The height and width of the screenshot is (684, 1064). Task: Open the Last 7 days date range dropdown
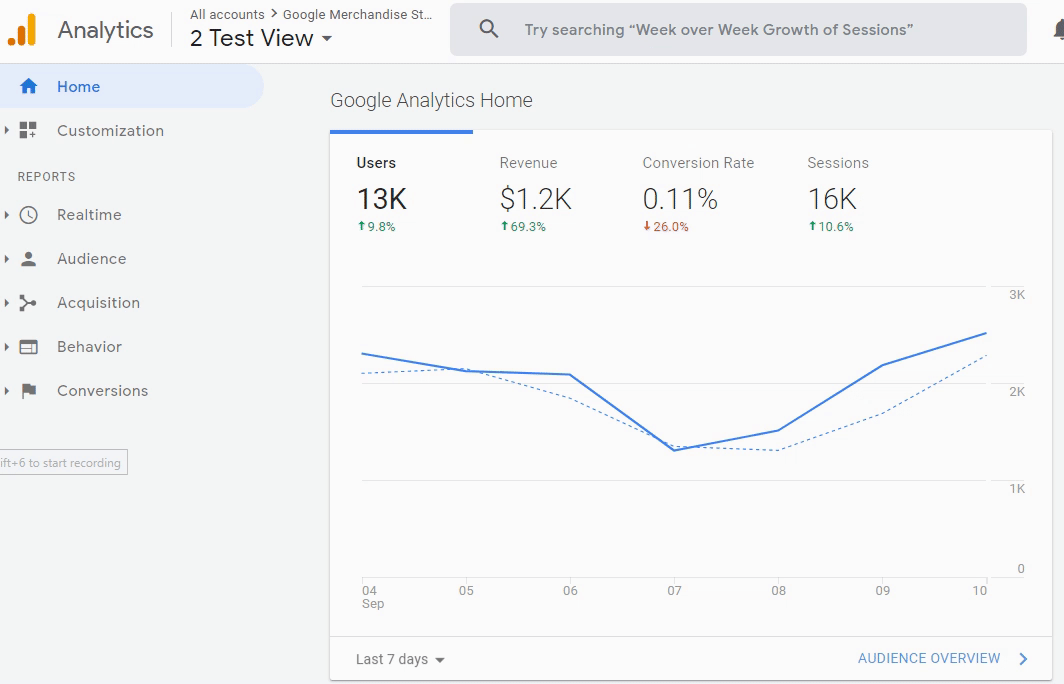pyautogui.click(x=400, y=659)
